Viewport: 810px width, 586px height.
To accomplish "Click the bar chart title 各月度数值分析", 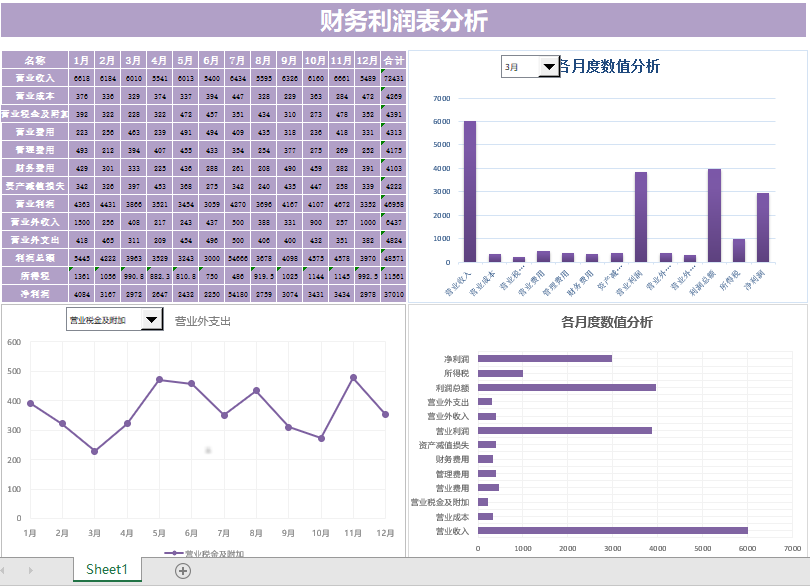I will tap(607, 322).
